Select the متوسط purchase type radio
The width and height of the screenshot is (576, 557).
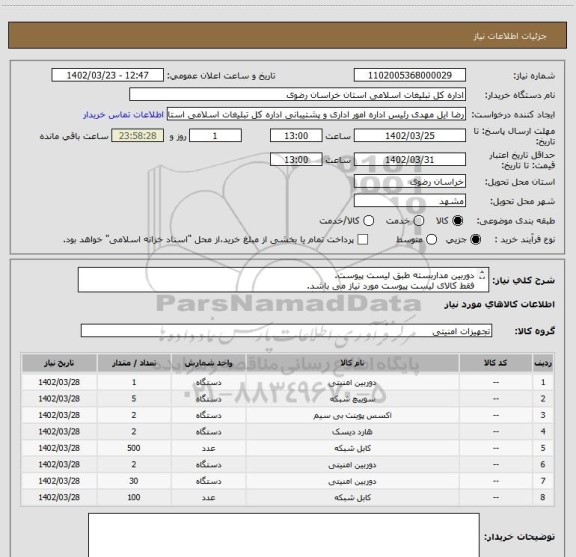click(431, 240)
